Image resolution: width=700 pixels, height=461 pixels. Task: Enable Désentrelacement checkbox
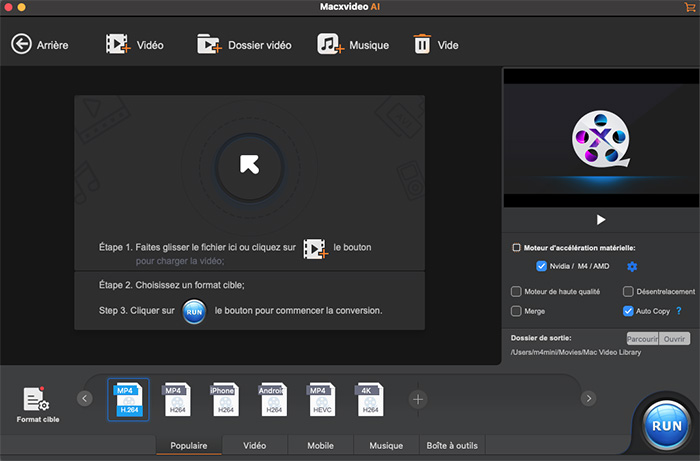pos(628,291)
